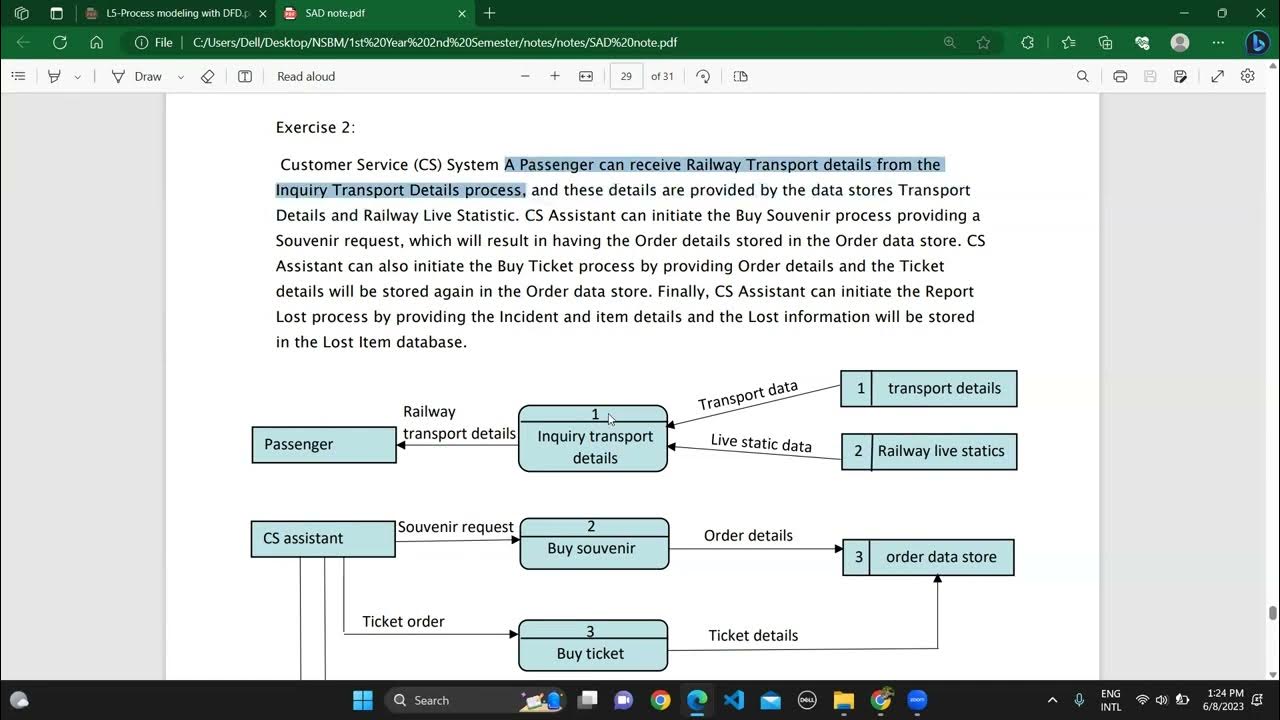Open the tab actions menu

pos(56,14)
